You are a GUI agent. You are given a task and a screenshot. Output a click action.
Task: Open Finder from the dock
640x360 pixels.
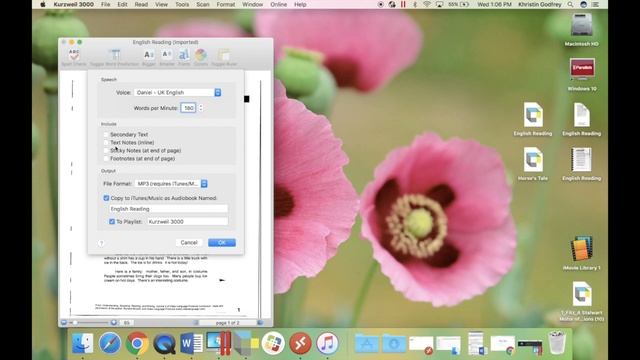82,343
